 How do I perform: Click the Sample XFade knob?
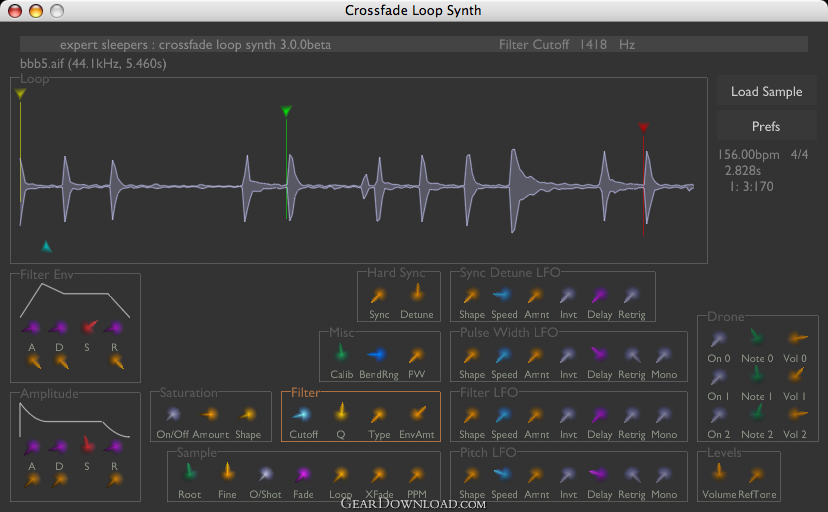pyautogui.click(x=378, y=475)
